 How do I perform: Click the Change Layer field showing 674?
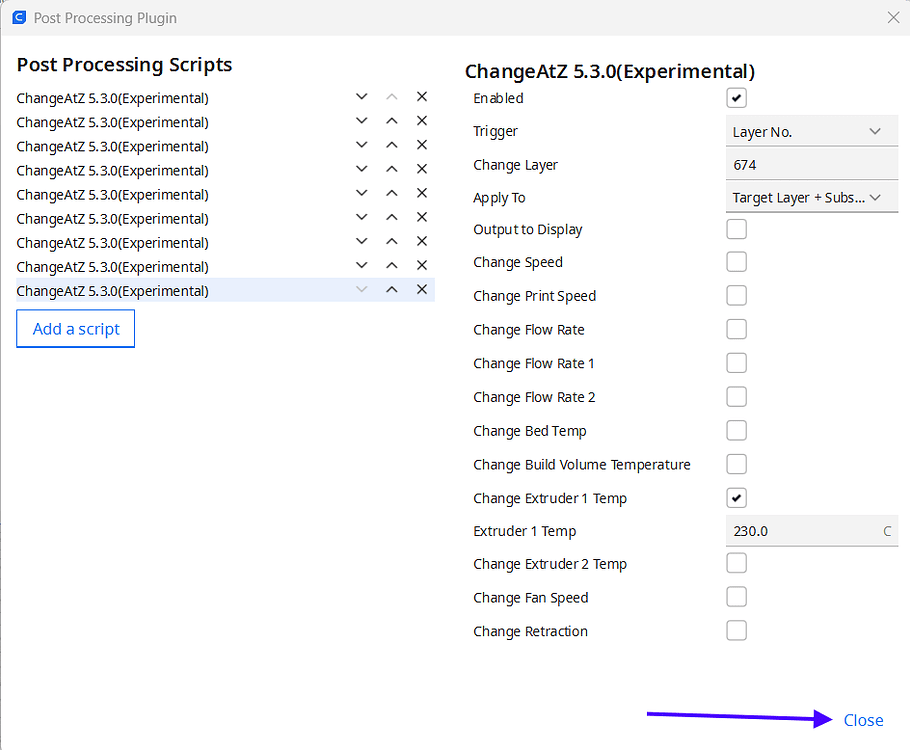pos(810,165)
